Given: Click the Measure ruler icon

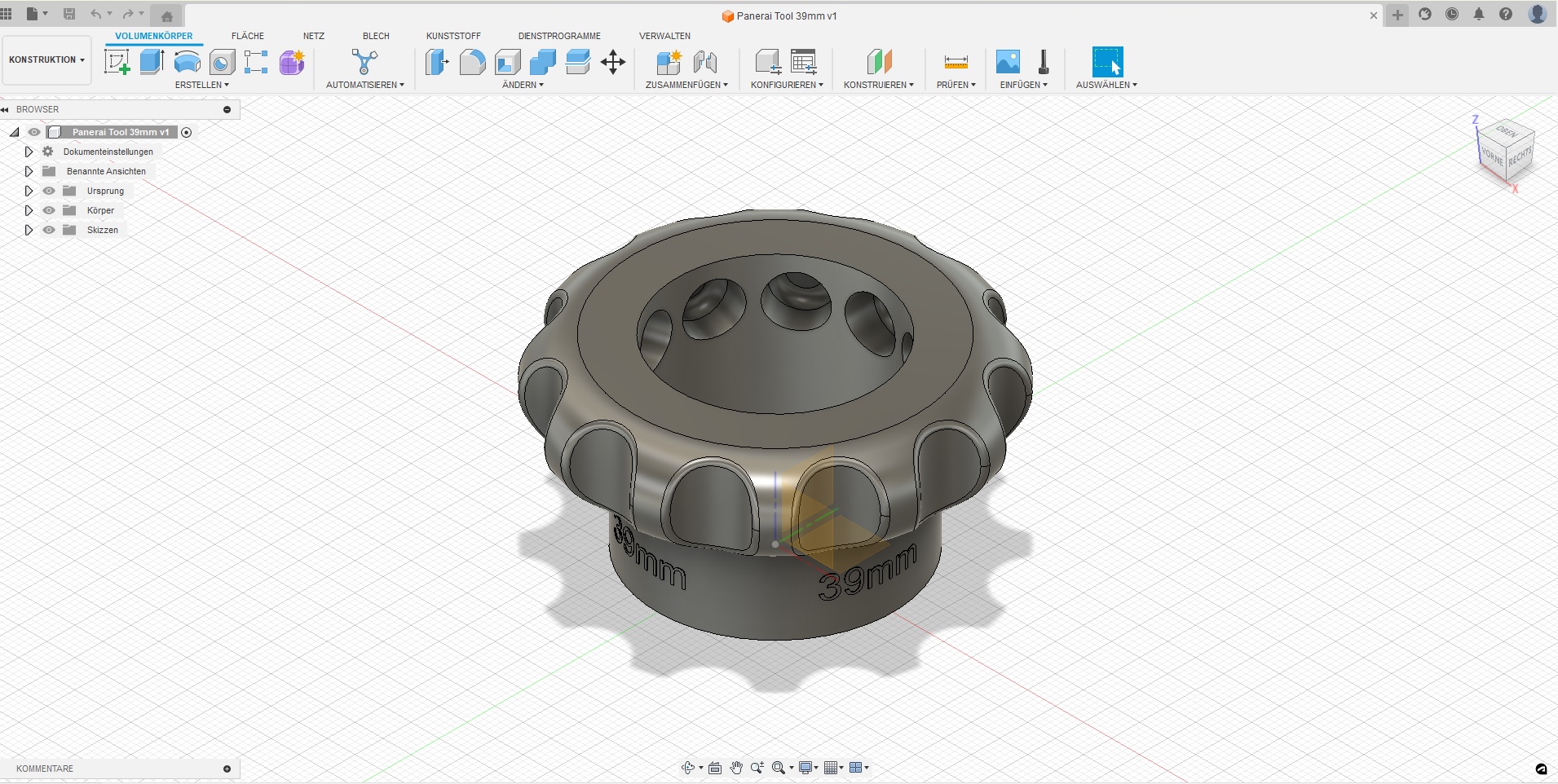Looking at the screenshot, I should tap(956, 62).
